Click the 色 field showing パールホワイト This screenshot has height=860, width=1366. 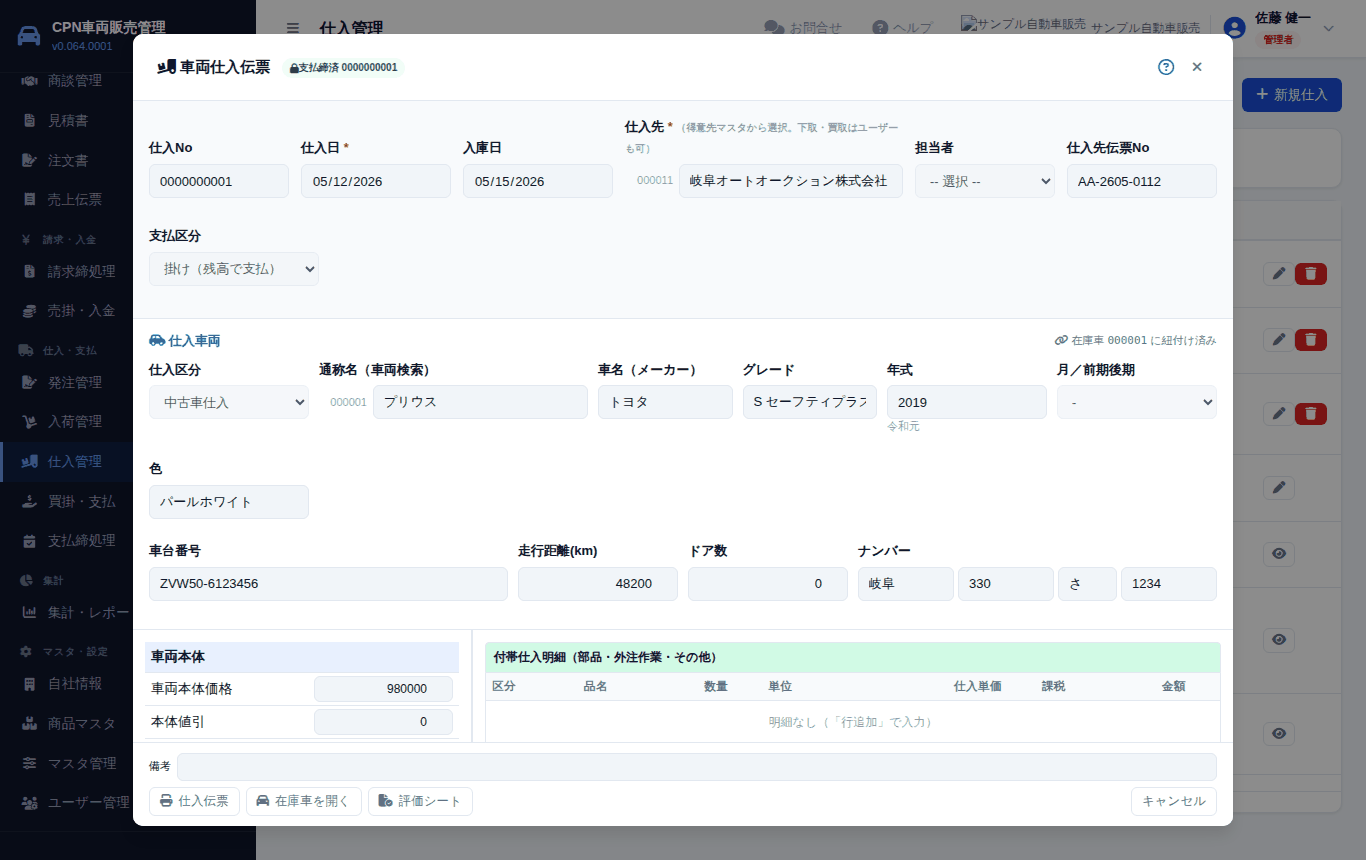229,502
